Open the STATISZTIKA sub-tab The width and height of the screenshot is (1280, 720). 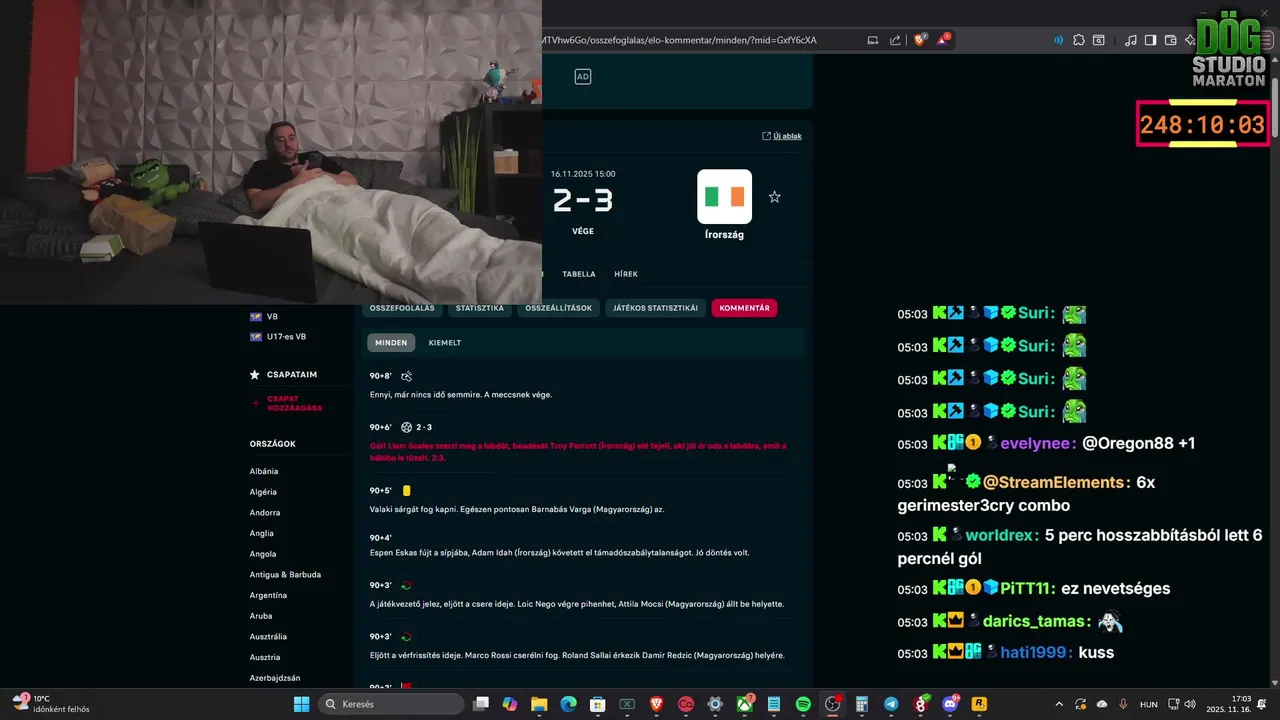click(x=480, y=308)
